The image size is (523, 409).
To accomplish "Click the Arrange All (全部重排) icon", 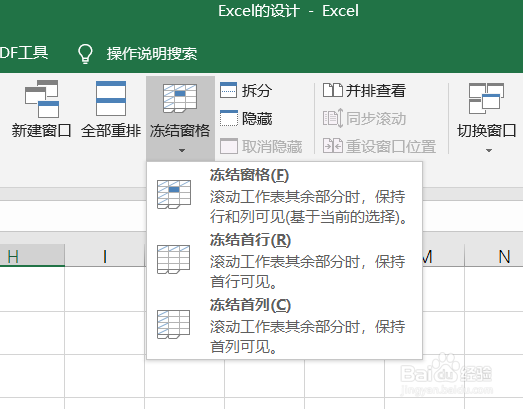I will (x=111, y=98).
